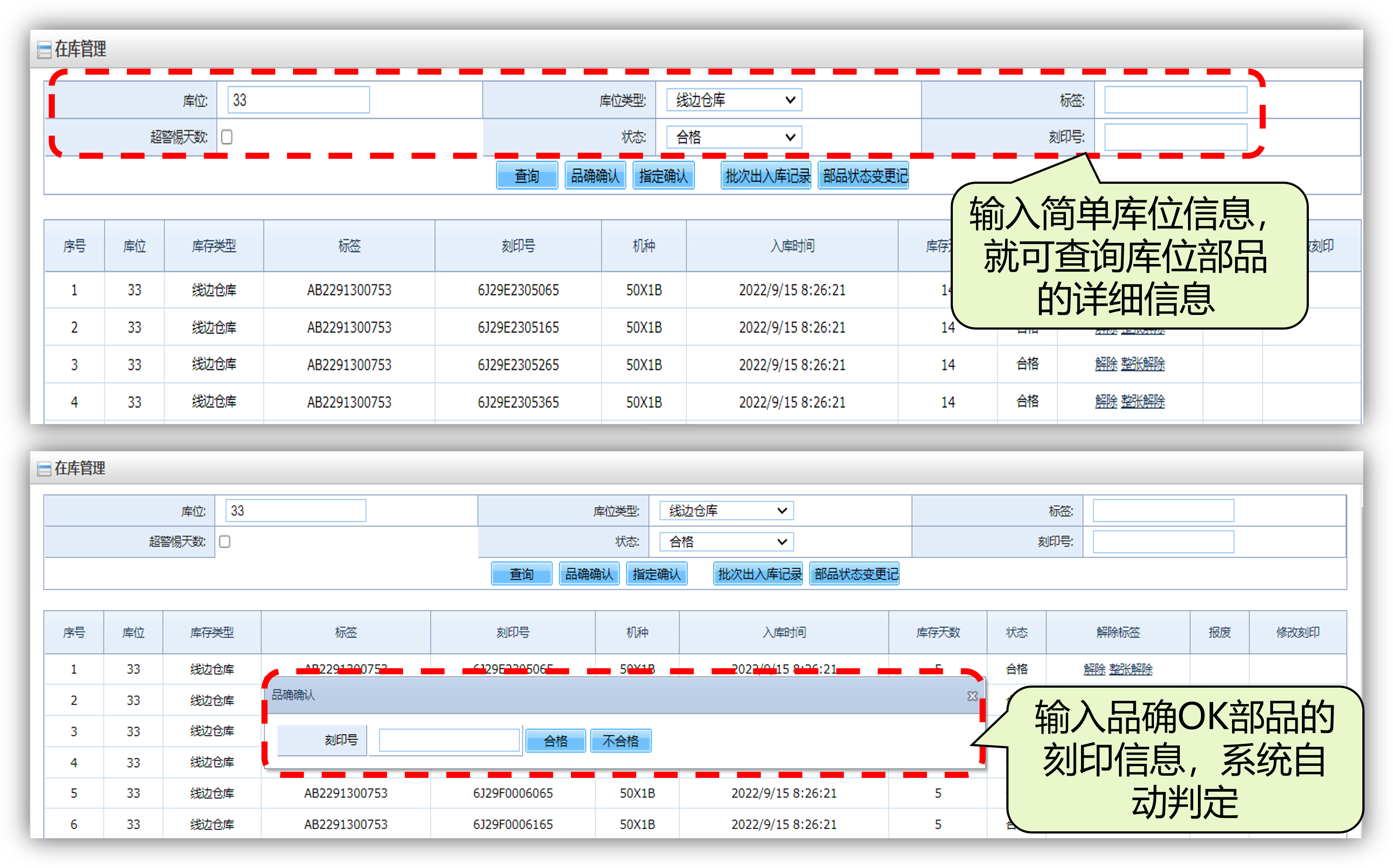Image resolution: width=1393 pixels, height=868 pixels.
Task: Open the upper 状态 dropdown
Action: (734, 137)
